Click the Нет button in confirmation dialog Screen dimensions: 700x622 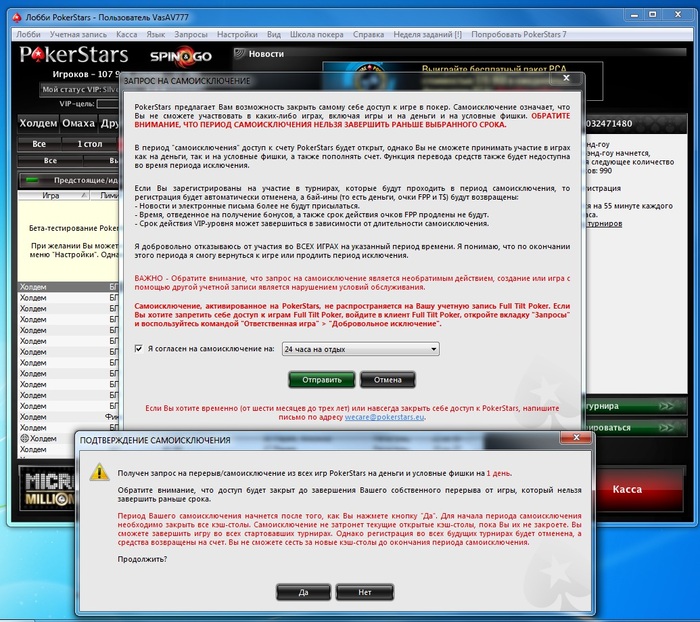[x=365, y=592]
